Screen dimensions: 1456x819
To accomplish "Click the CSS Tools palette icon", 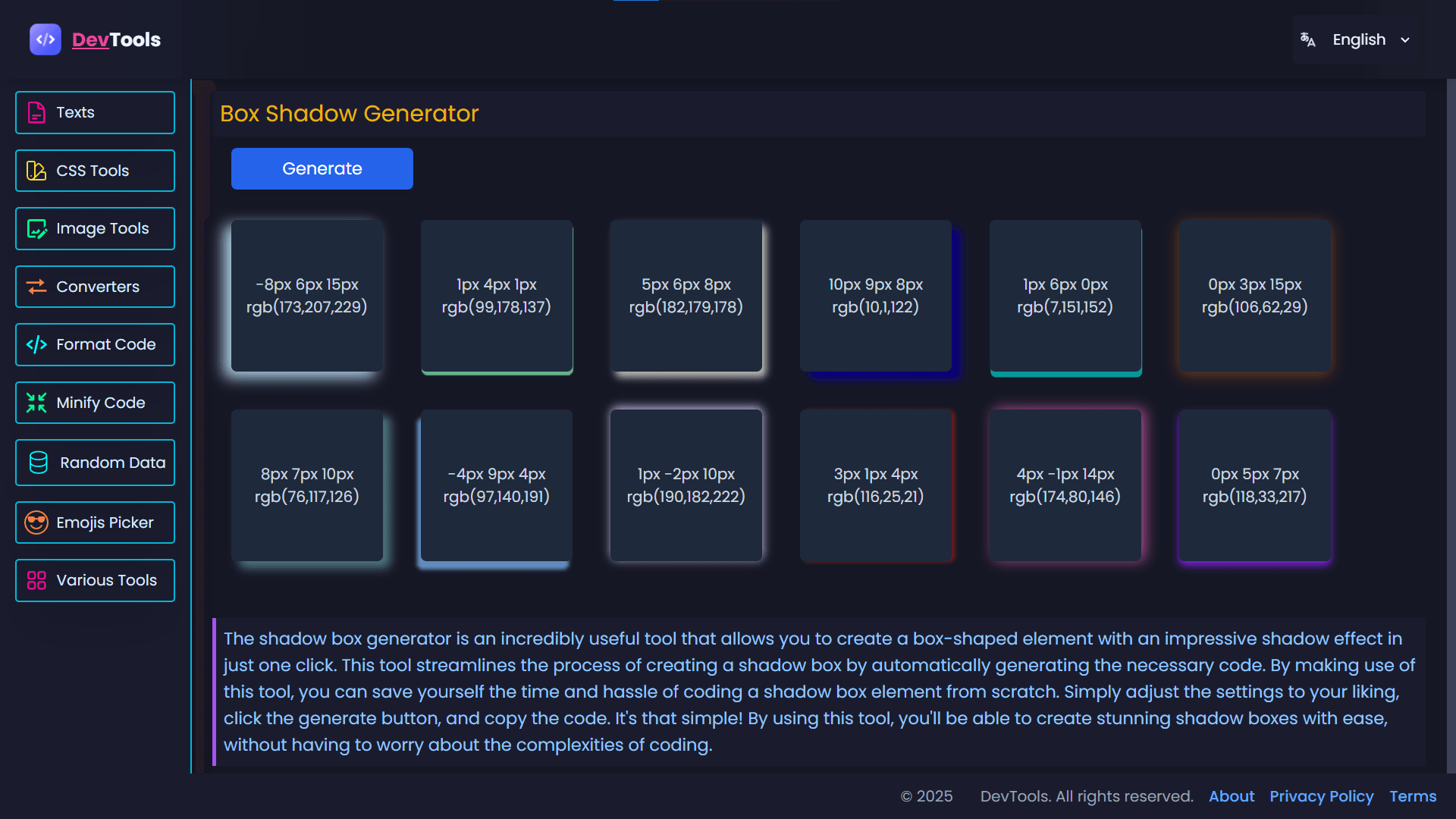I will pyautogui.click(x=36, y=171).
